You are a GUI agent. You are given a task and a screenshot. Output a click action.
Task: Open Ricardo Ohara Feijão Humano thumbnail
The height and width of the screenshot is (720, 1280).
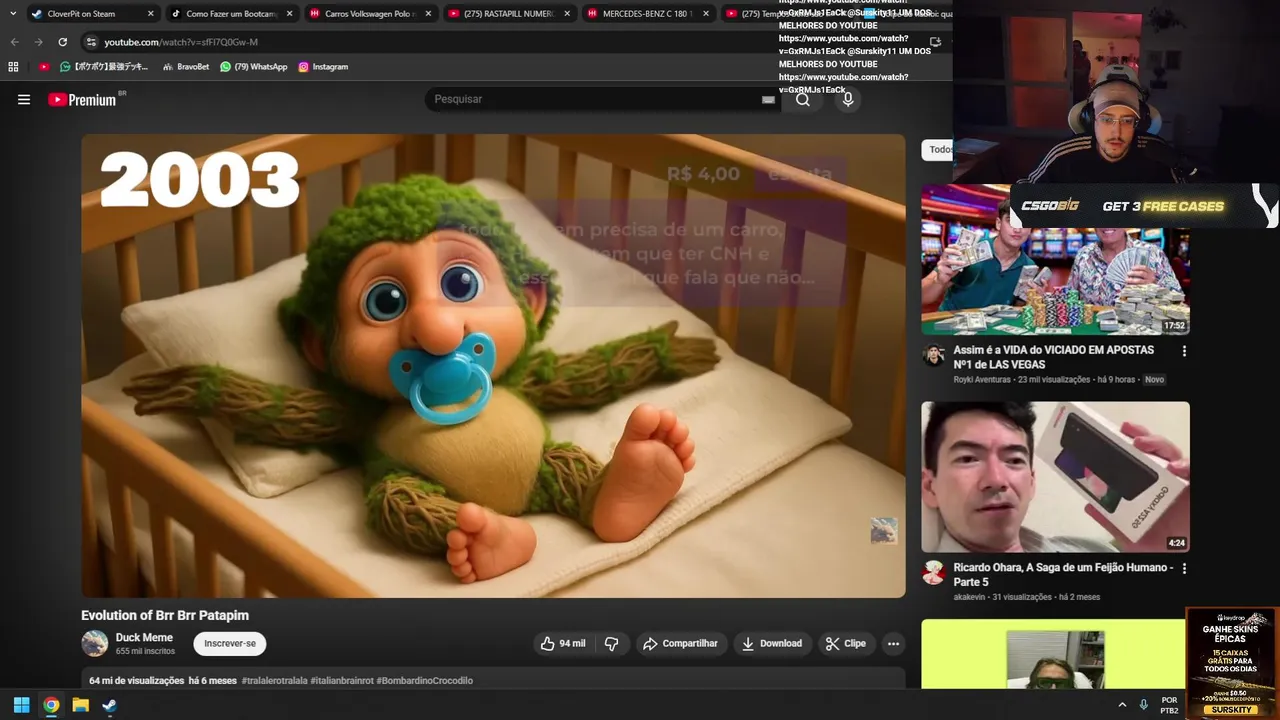(1055, 477)
